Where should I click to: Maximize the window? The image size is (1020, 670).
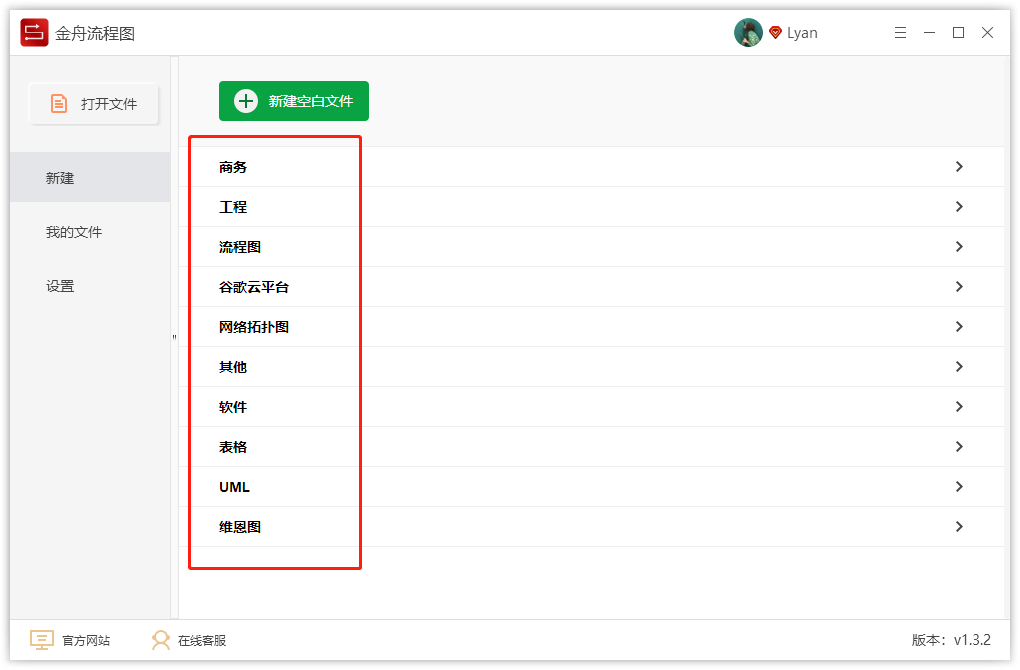pos(958,33)
